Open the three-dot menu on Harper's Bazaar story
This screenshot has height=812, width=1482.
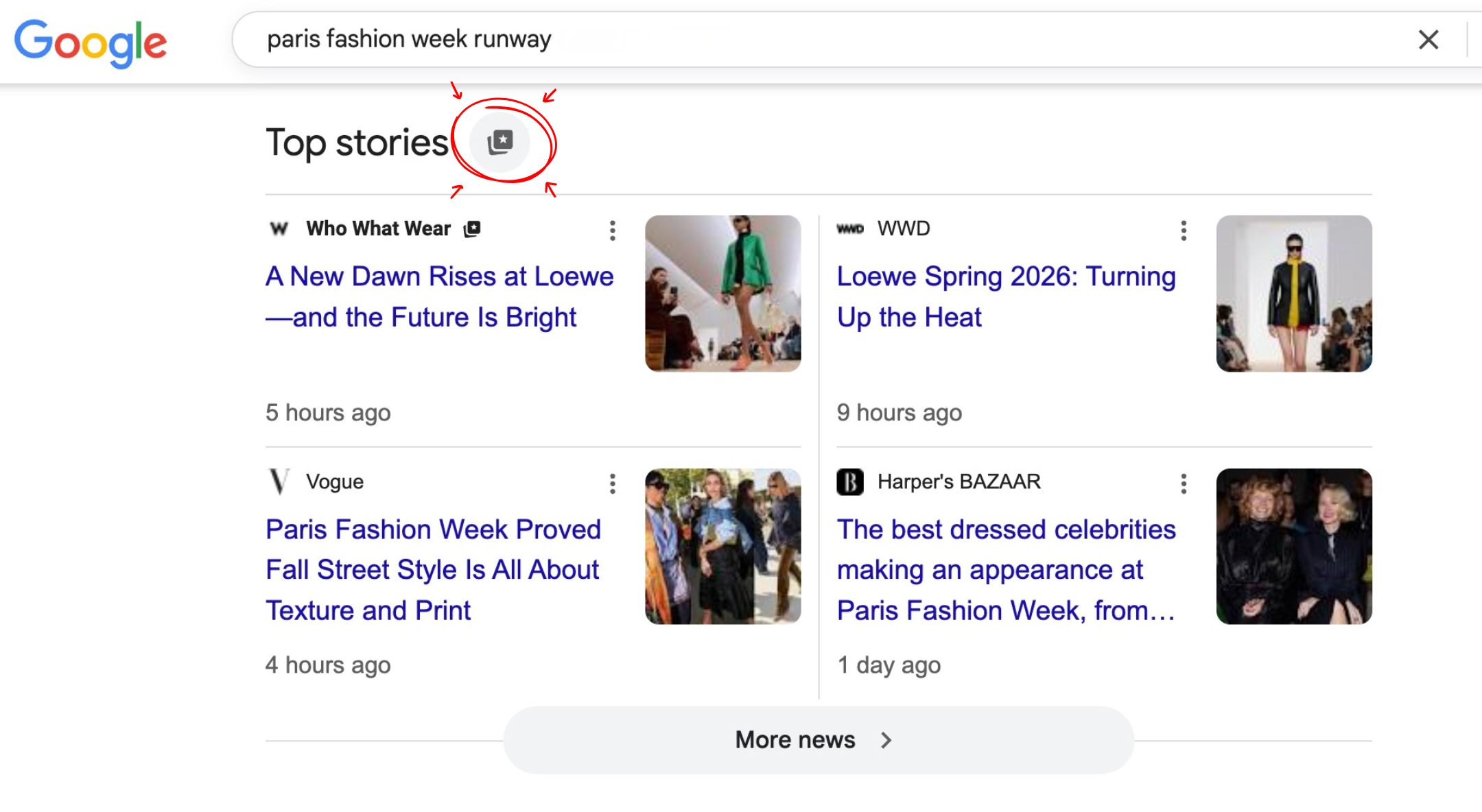click(x=1183, y=484)
